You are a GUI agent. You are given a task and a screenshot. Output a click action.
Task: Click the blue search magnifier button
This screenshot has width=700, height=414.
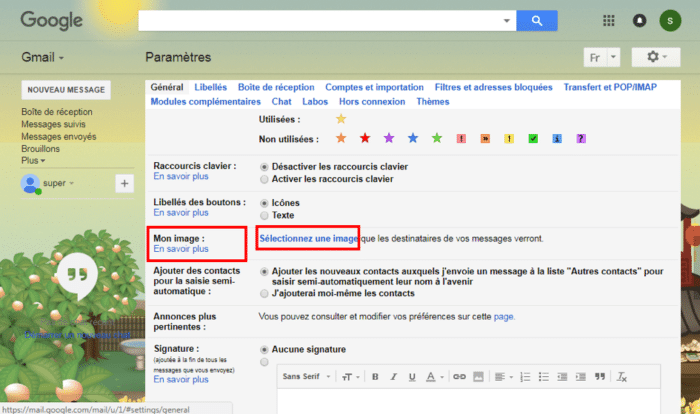pos(537,21)
